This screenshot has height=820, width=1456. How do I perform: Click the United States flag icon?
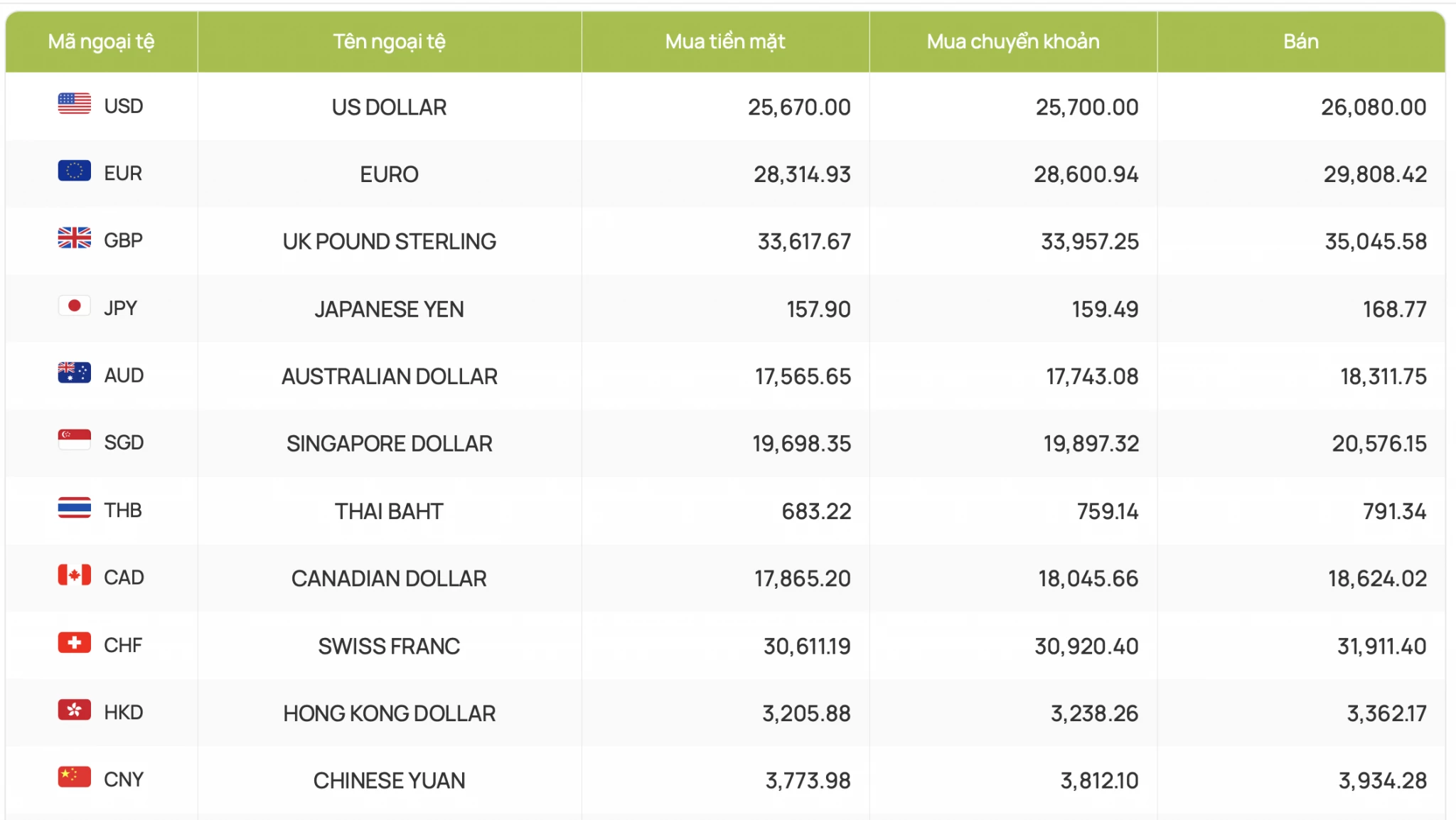tap(75, 104)
